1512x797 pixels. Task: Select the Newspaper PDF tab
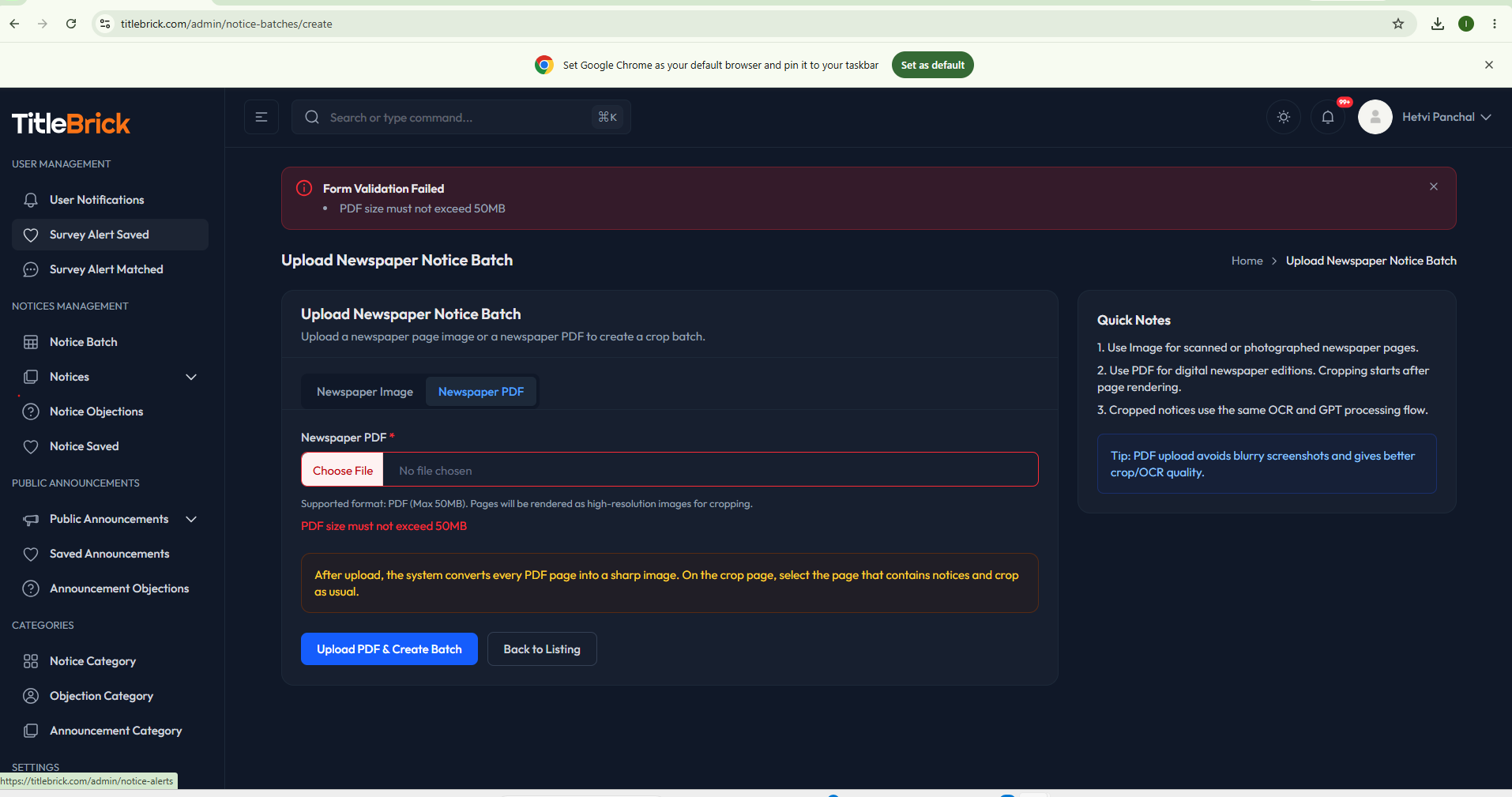pyautogui.click(x=481, y=392)
